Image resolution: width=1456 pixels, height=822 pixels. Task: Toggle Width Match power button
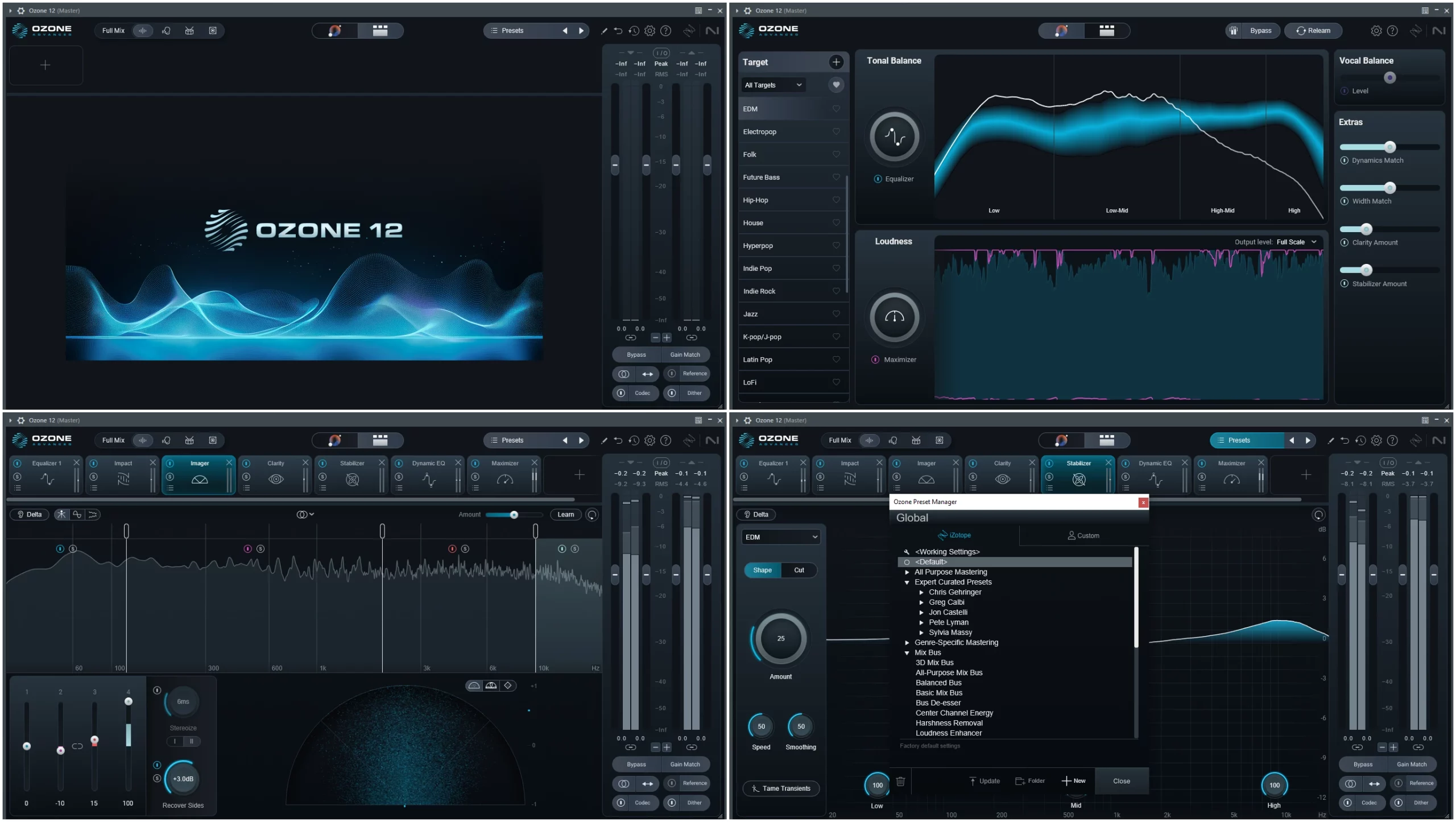pyautogui.click(x=1345, y=201)
